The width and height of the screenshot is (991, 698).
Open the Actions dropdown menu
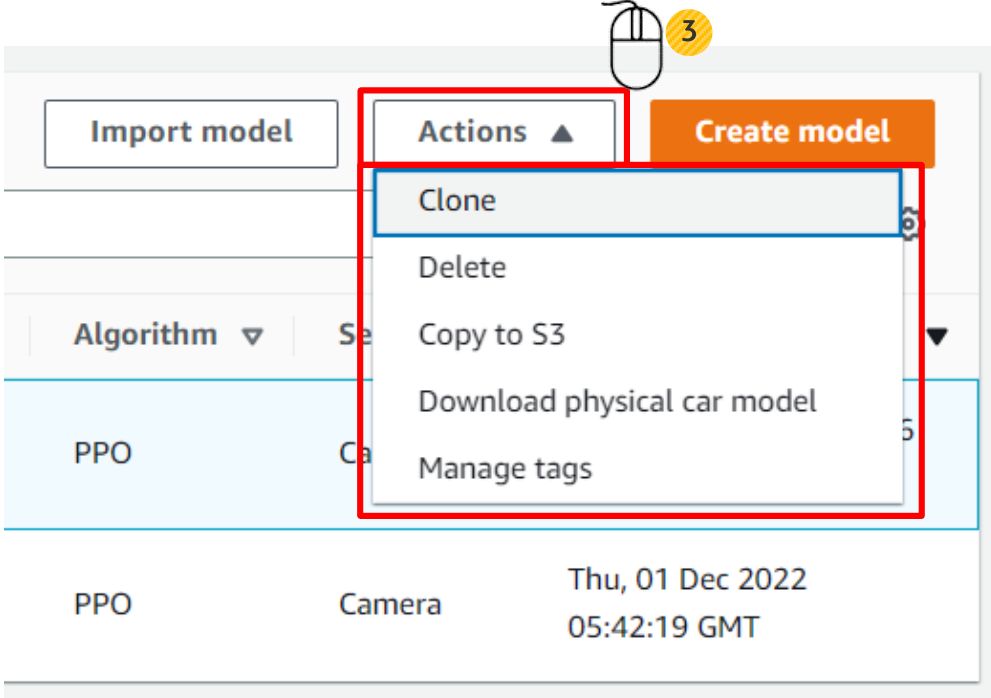(495, 132)
